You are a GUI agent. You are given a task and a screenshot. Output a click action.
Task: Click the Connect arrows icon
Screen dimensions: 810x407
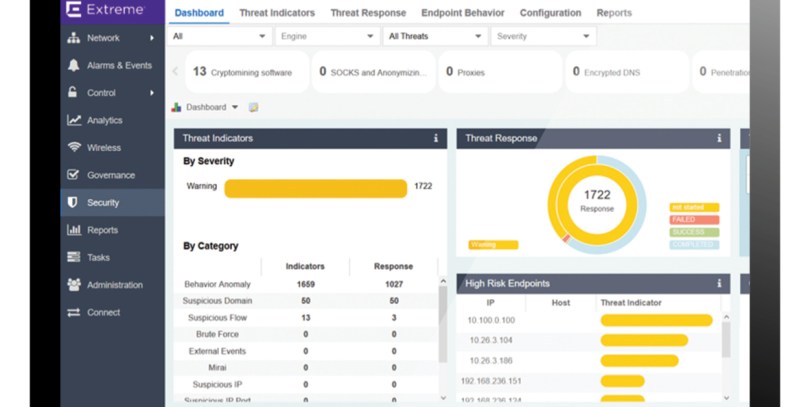pos(74,312)
